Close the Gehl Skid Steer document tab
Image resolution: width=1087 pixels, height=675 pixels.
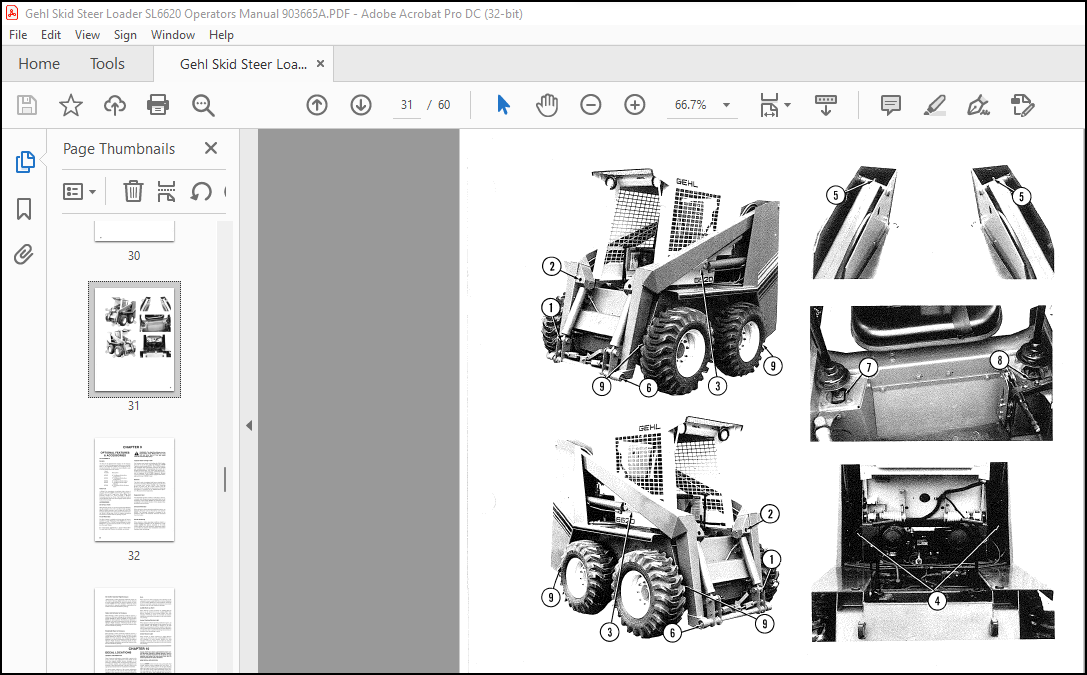point(320,64)
